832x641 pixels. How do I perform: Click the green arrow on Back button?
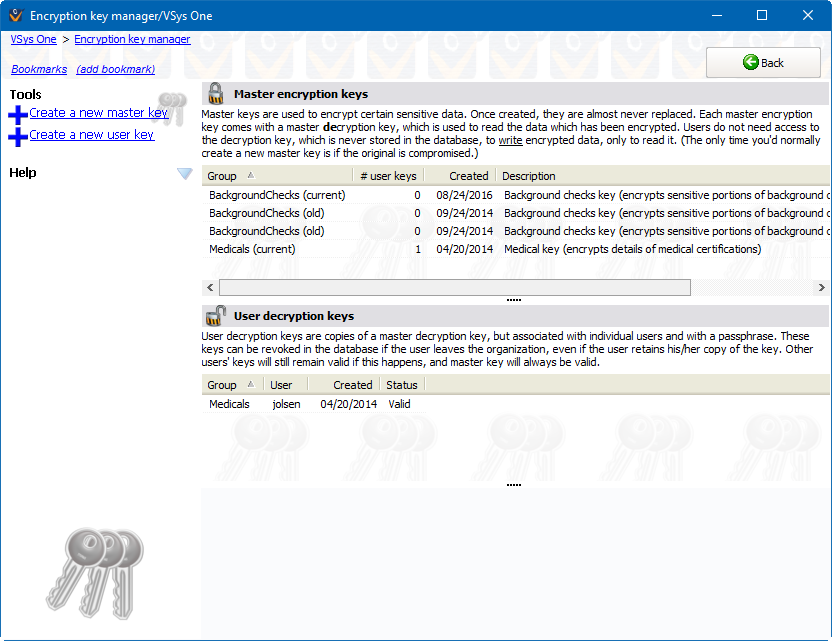point(751,63)
